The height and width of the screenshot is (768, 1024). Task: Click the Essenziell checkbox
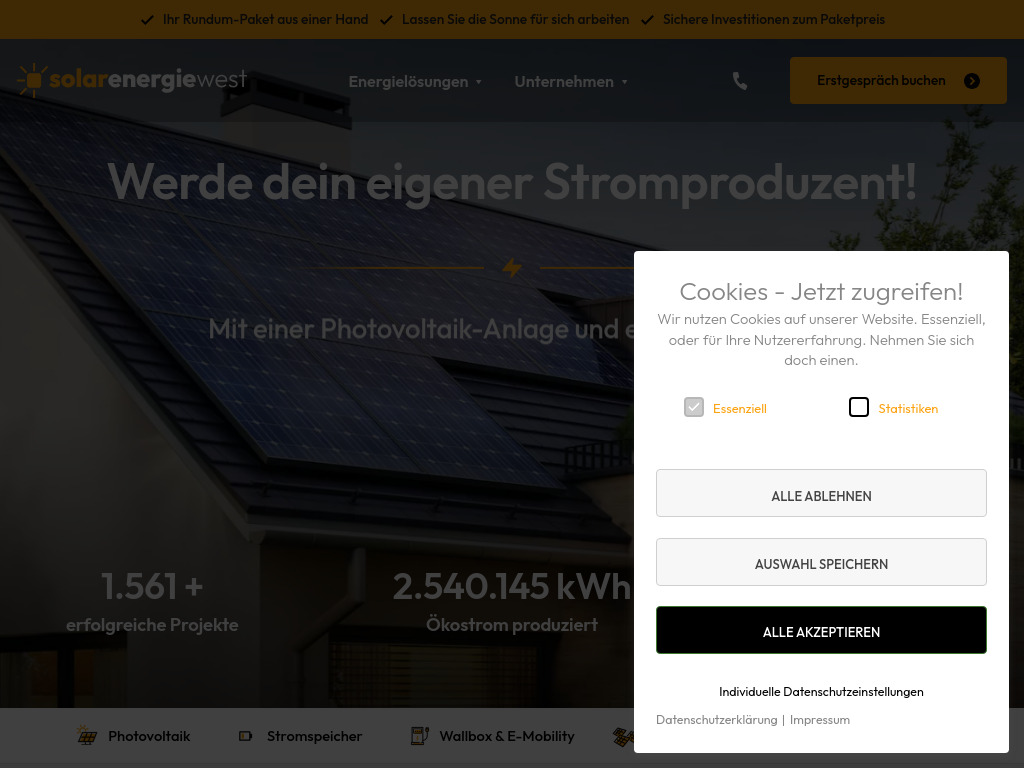click(693, 407)
